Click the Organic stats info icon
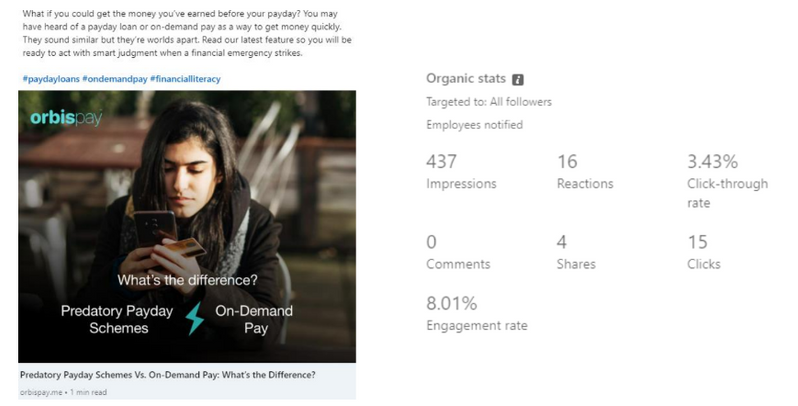The width and height of the screenshot is (798, 406). pos(518,80)
